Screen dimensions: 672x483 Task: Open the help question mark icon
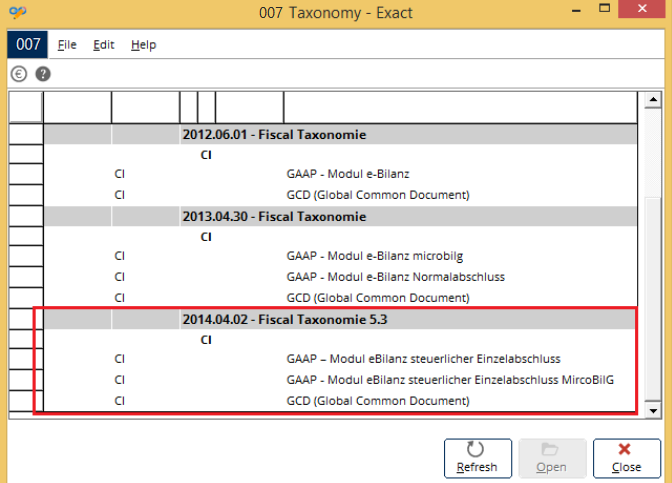point(43,74)
